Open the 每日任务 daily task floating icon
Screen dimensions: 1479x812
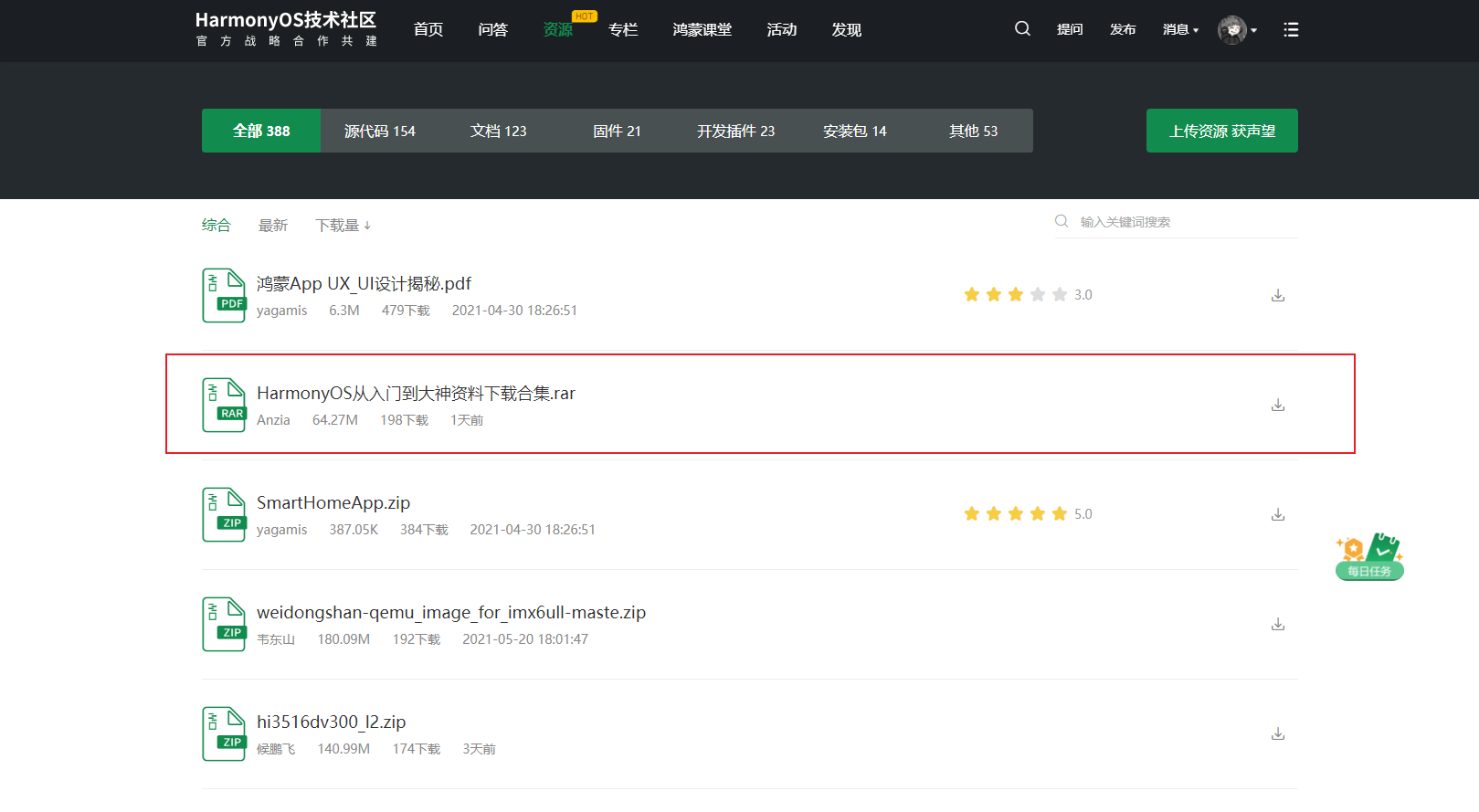click(x=1369, y=556)
